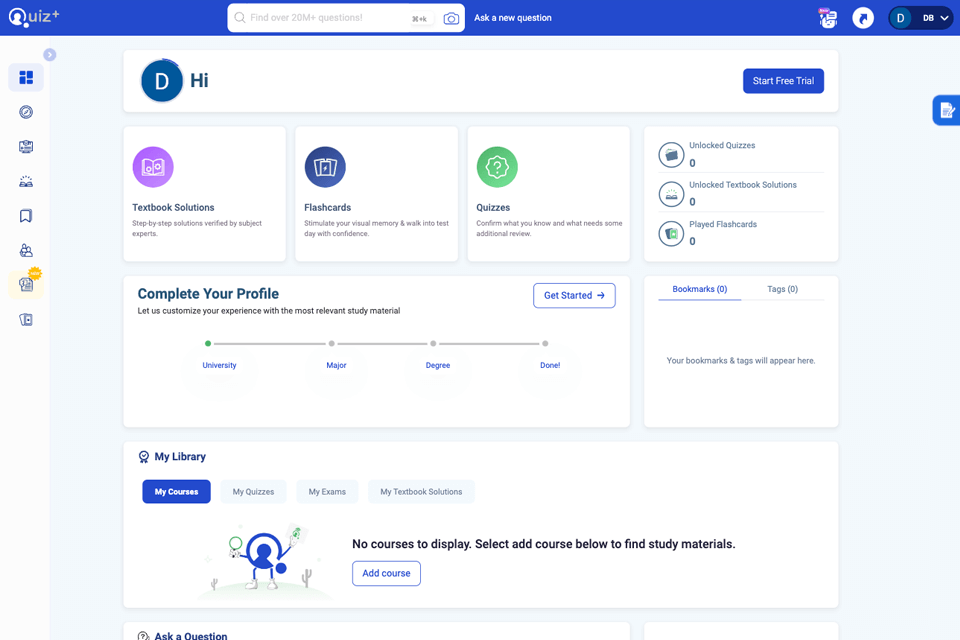
Task: Select the My Exams tab
Action: click(x=327, y=492)
